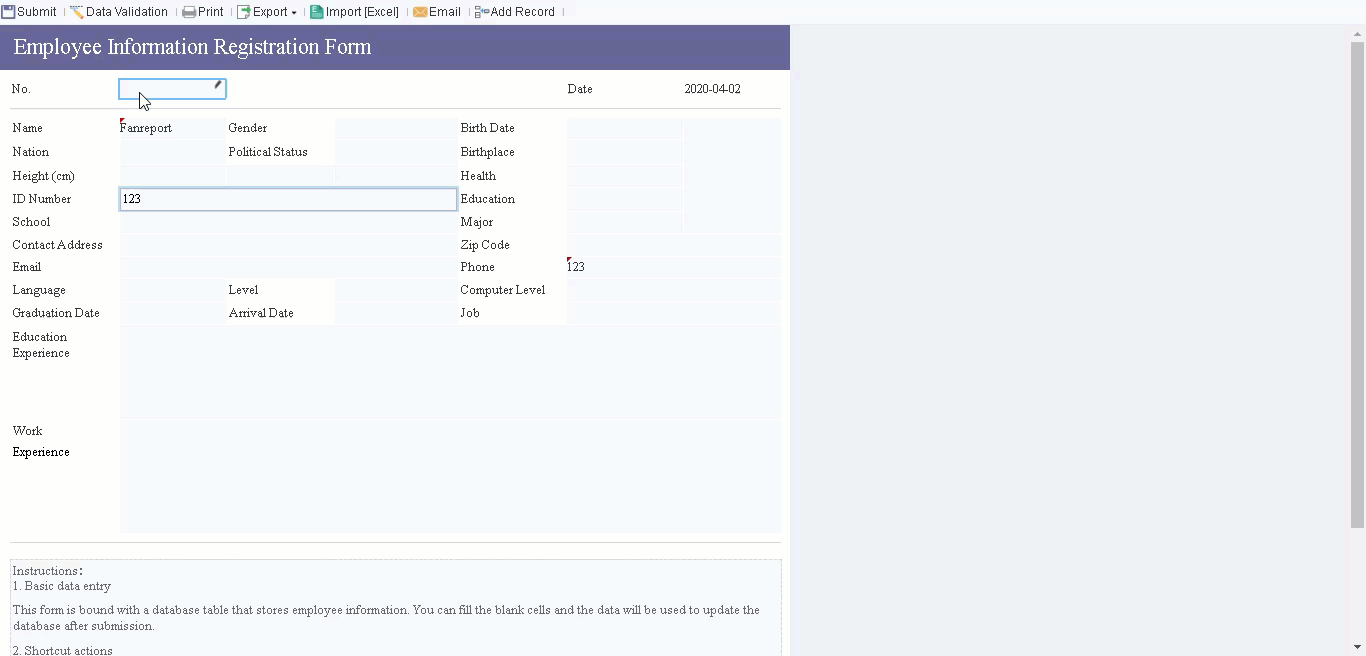This screenshot has height=656, width=1366.
Task: Click the Phone field containing 123
Action: [x=673, y=267]
